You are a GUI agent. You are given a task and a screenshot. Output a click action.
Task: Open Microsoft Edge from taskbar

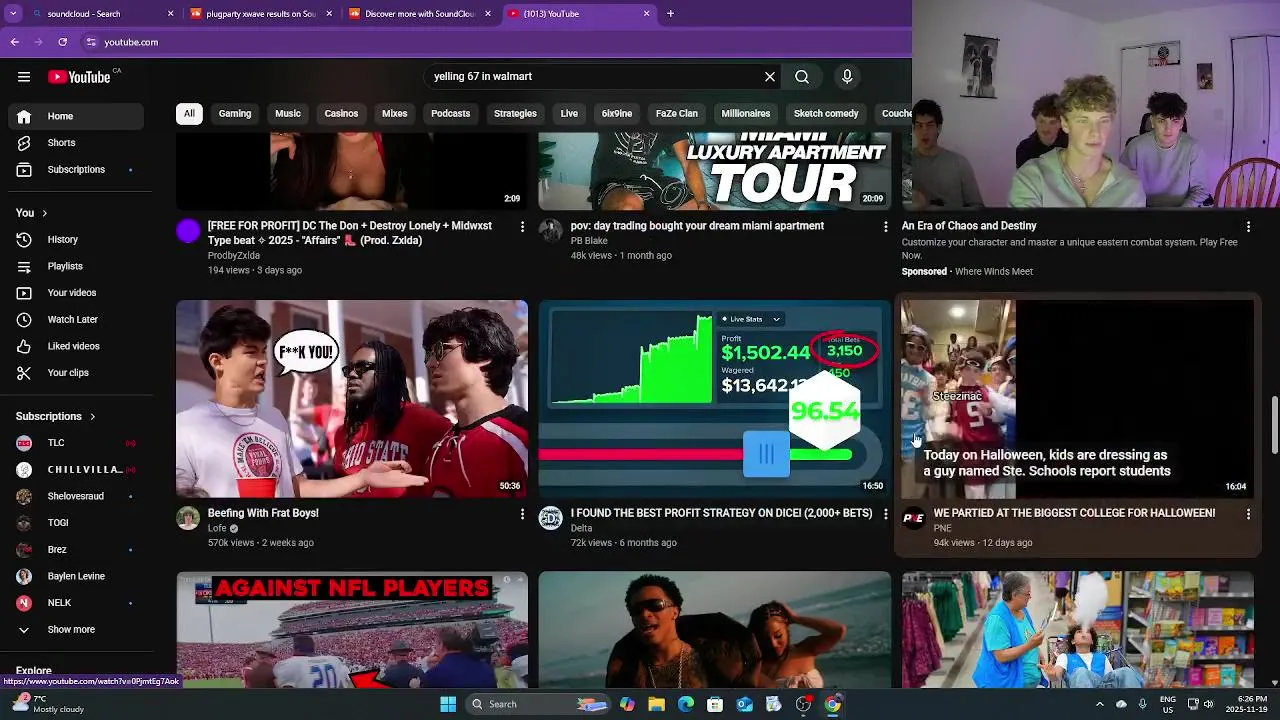[x=686, y=704]
